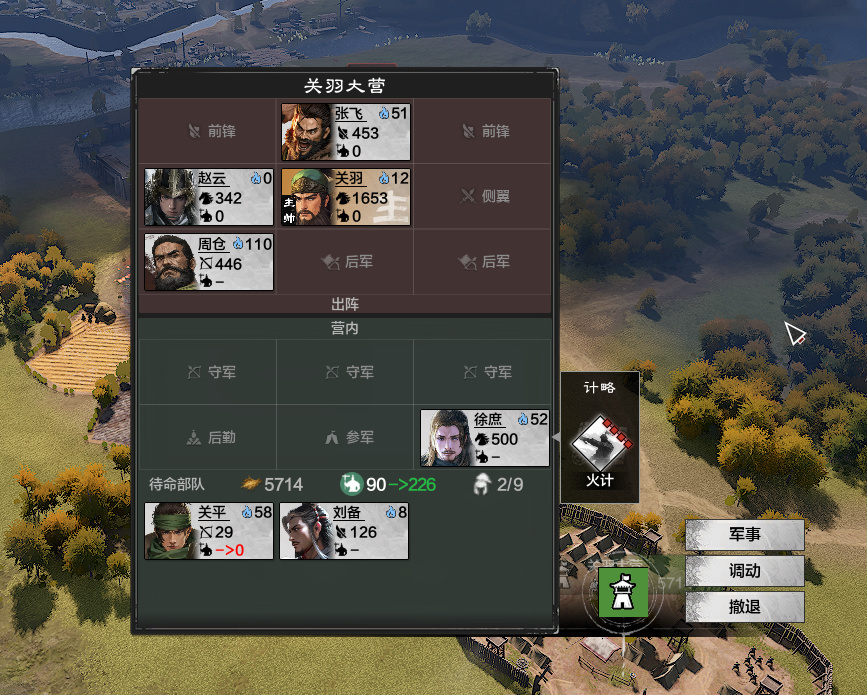Screen dimensions: 867x695
Task: Click the 后勤 logistics slot icon
Action: pos(194,437)
